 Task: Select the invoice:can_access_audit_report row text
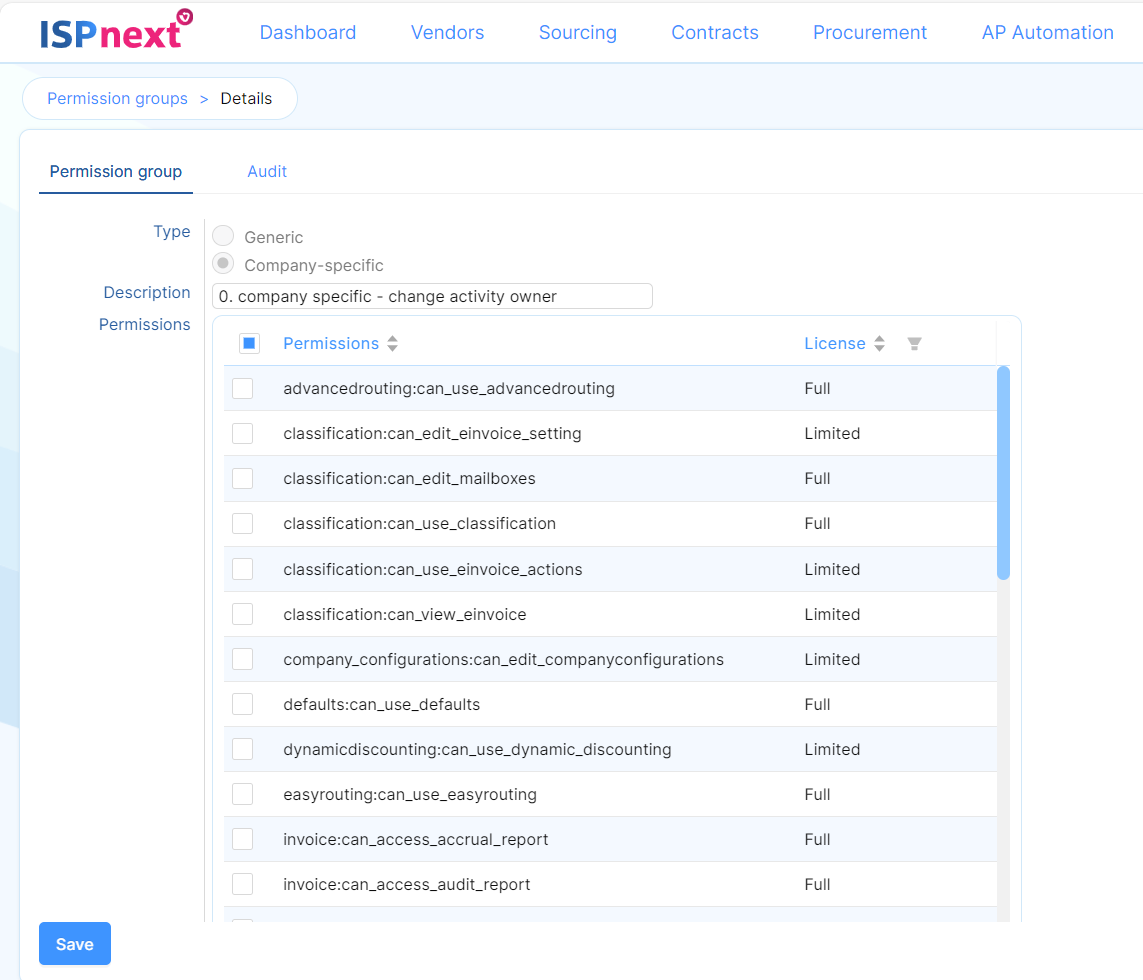(407, 884)
